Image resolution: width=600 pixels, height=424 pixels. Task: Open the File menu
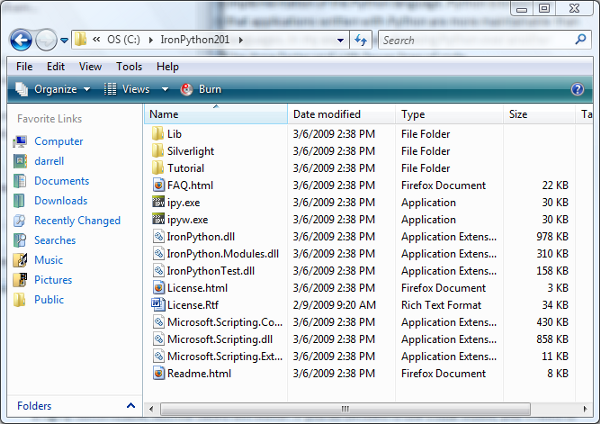[24, 67]
